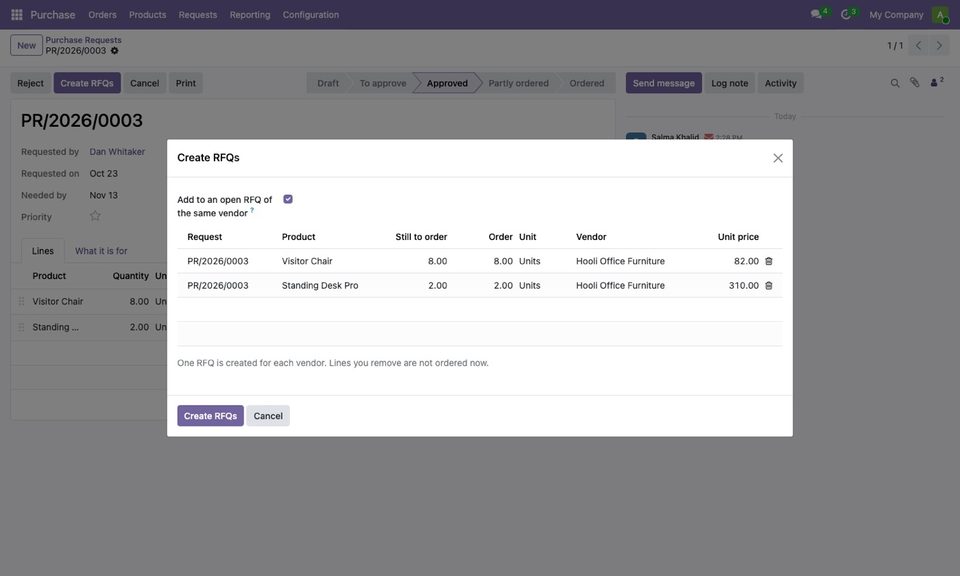Close the Create RFQs dialog
Image resolution: width=960 pixels, height=576 pixels.
point(778,158)
